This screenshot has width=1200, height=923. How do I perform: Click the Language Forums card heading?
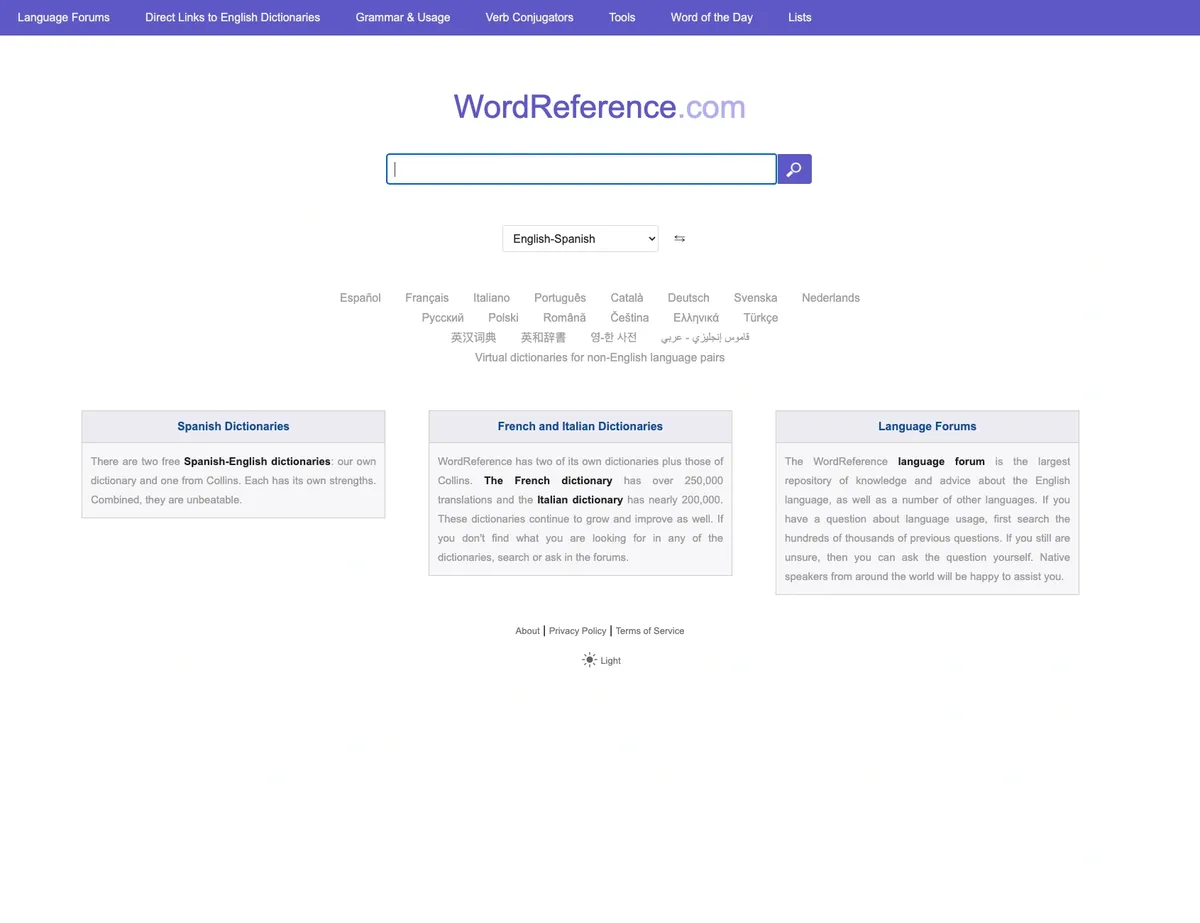[x=927, y=426]
